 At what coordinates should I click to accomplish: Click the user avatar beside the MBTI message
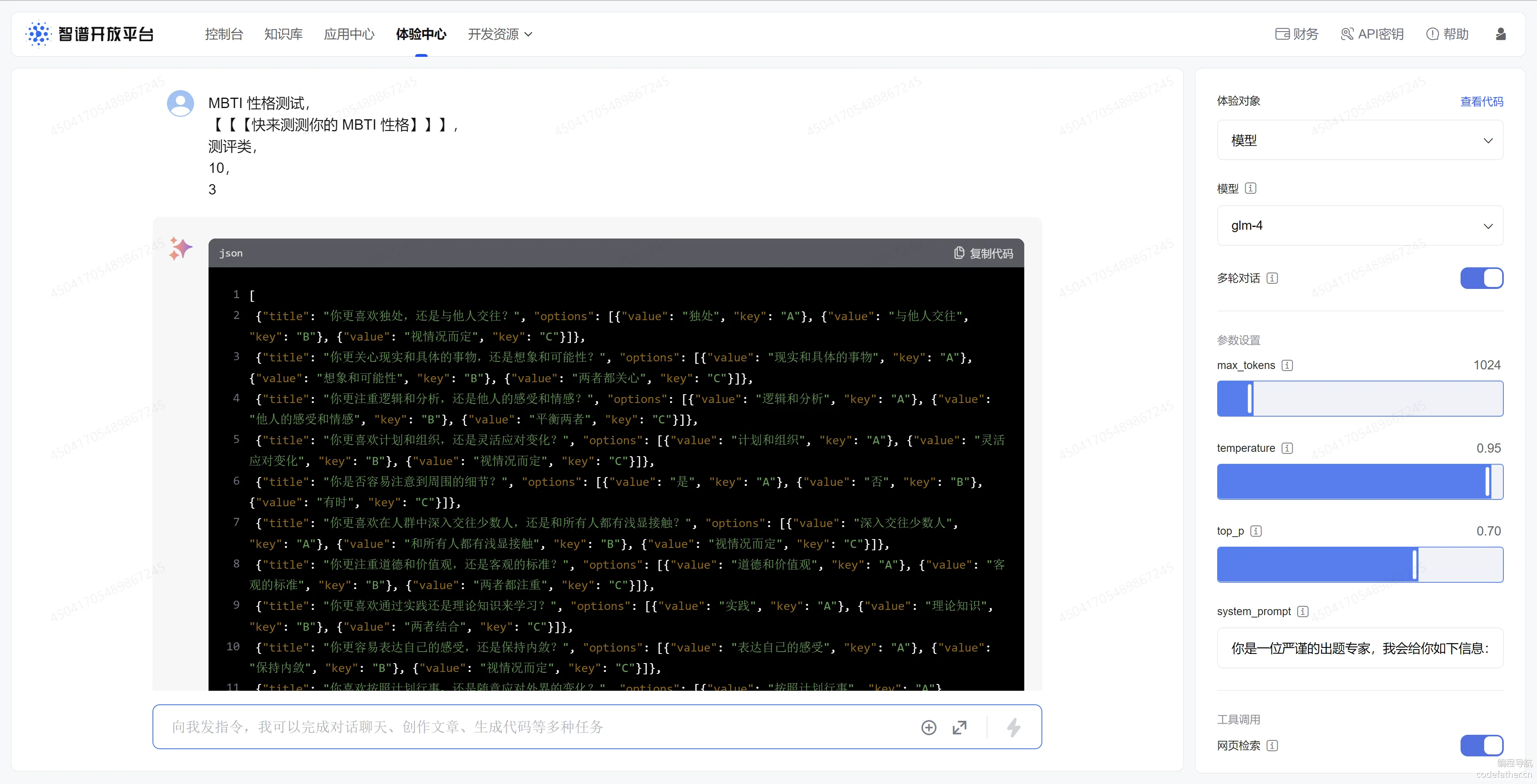coord(180,103)
